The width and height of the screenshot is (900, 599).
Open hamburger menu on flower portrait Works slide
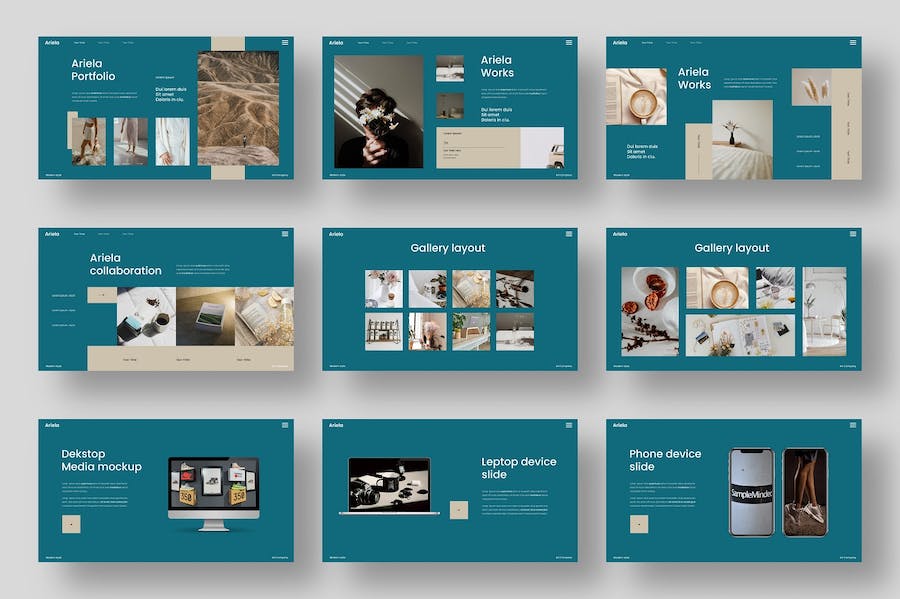pos(569,42)
